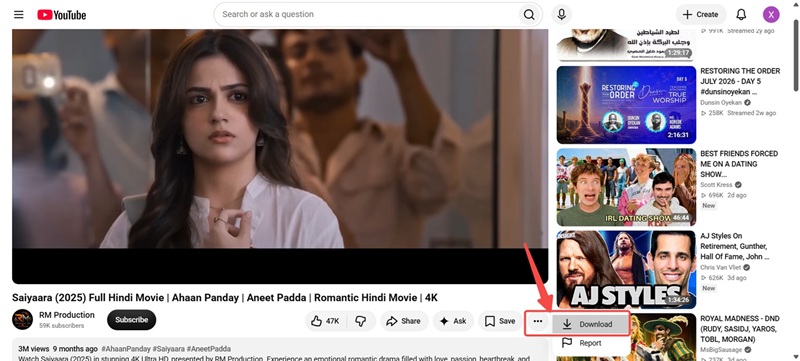The height and width of the screenshot is (361, 800).
Task: Click the #AhaanPanday hashtag
Action: pyautogui.click(x=126, y=349)
